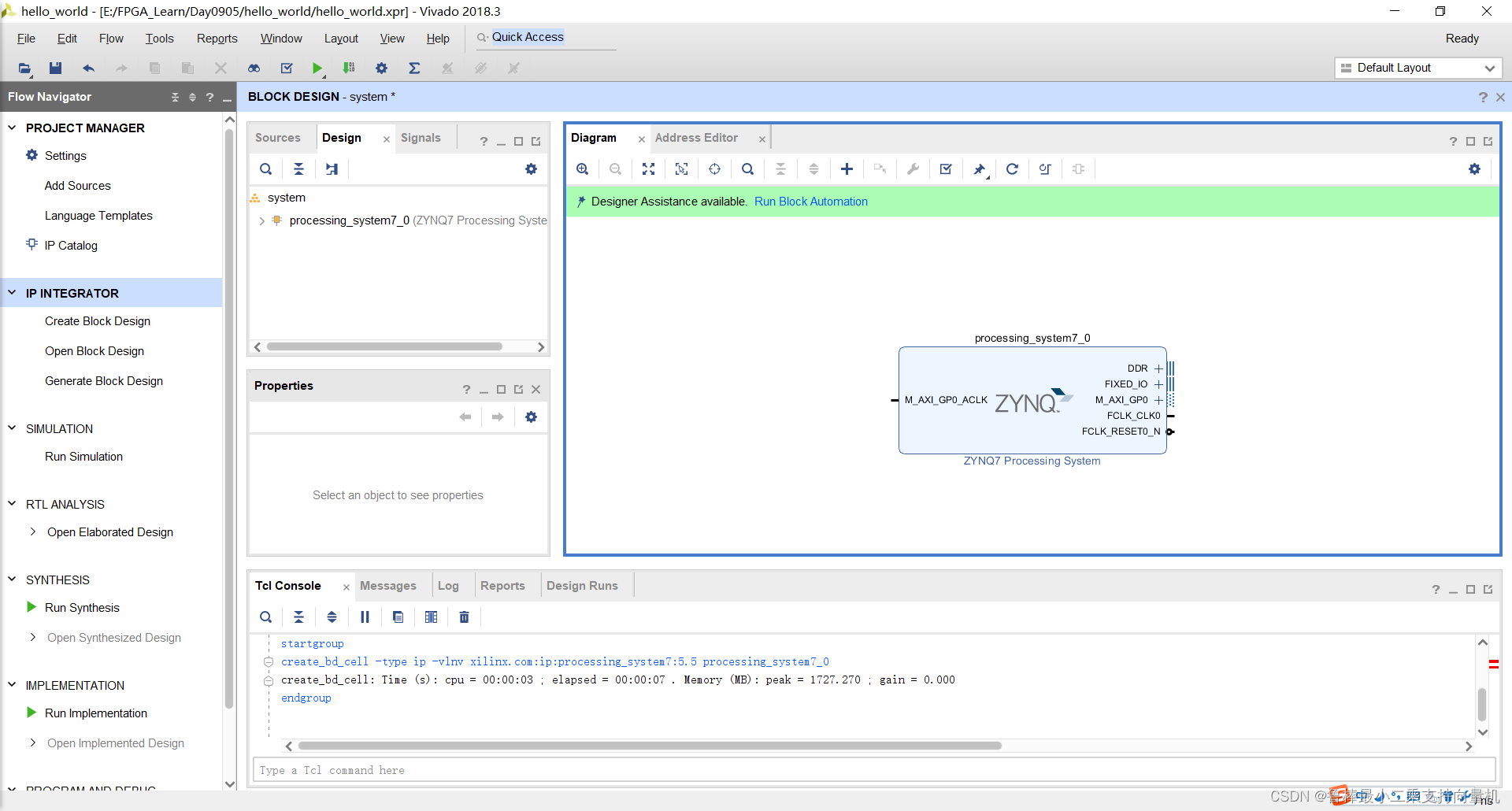The height and width of the screenshot is (811, 1512).
Task: Click Run Block Automation link
Action: click(811, 202)
